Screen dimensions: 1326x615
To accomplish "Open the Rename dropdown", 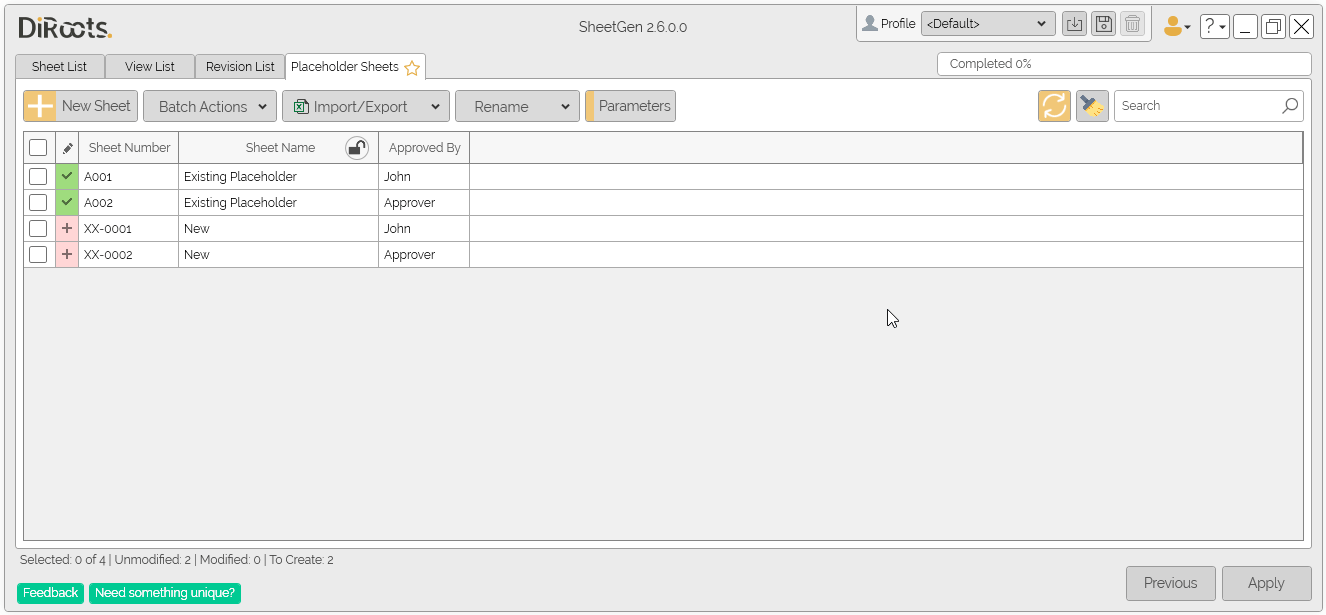I will click(x=517, y=105).
